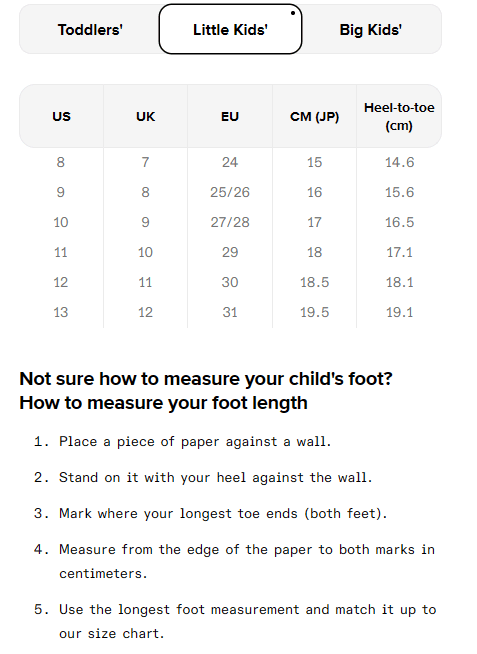Image resolution: width=477 pixels, height=654 pixels.
Task: Click the Heel-to-toe (cm) column header
Action: (399, 116)
